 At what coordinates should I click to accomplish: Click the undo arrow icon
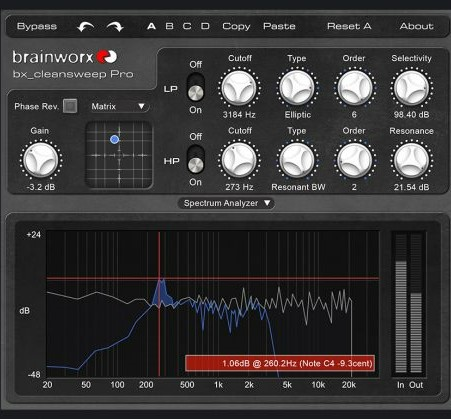click(x=85, y=27)
